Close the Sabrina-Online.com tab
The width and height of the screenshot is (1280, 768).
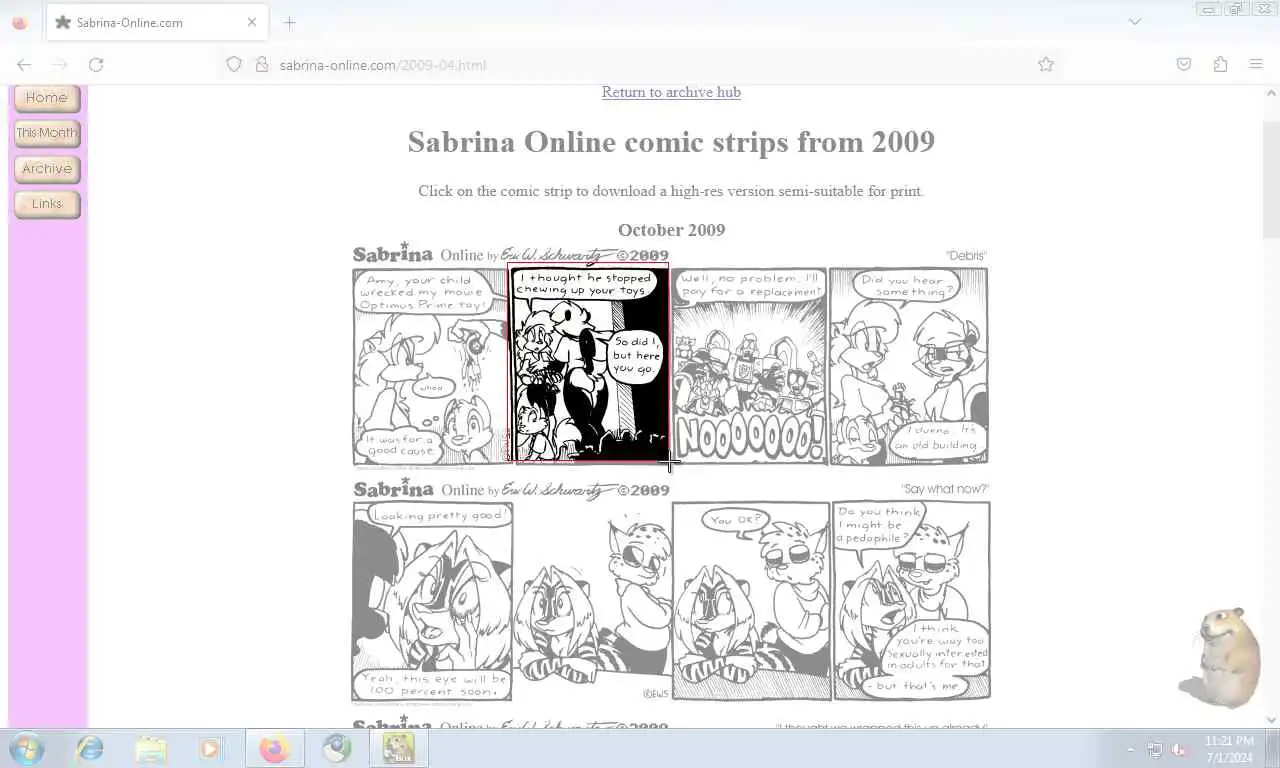coord(252,22)
